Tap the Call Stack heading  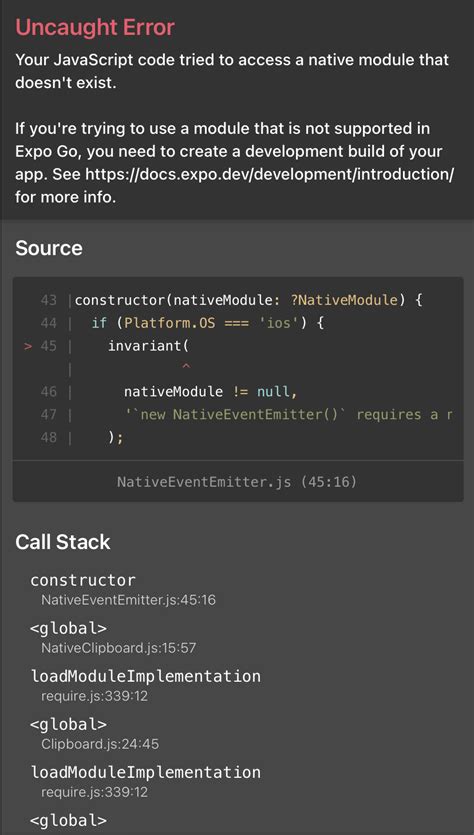[63, 542]
